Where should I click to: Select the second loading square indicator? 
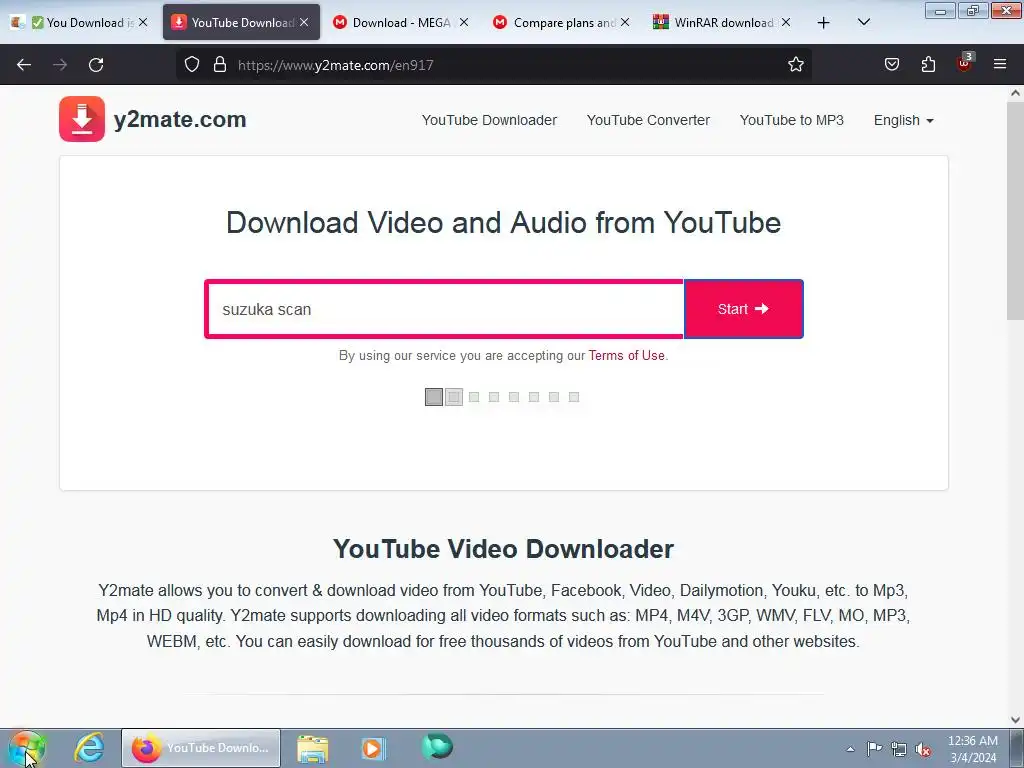click(454, 396)
